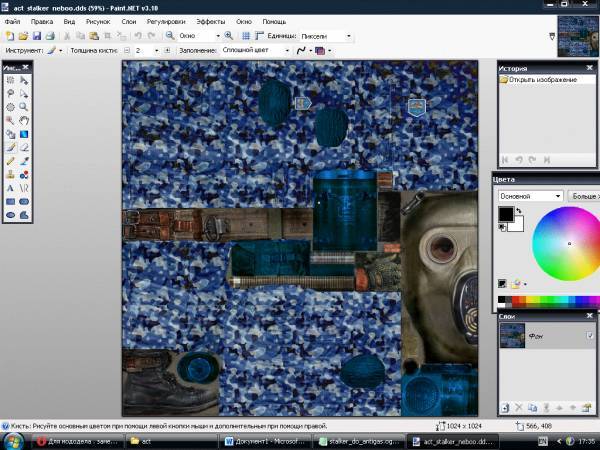Click the primary black color swatch

click(x=505, y=214)
